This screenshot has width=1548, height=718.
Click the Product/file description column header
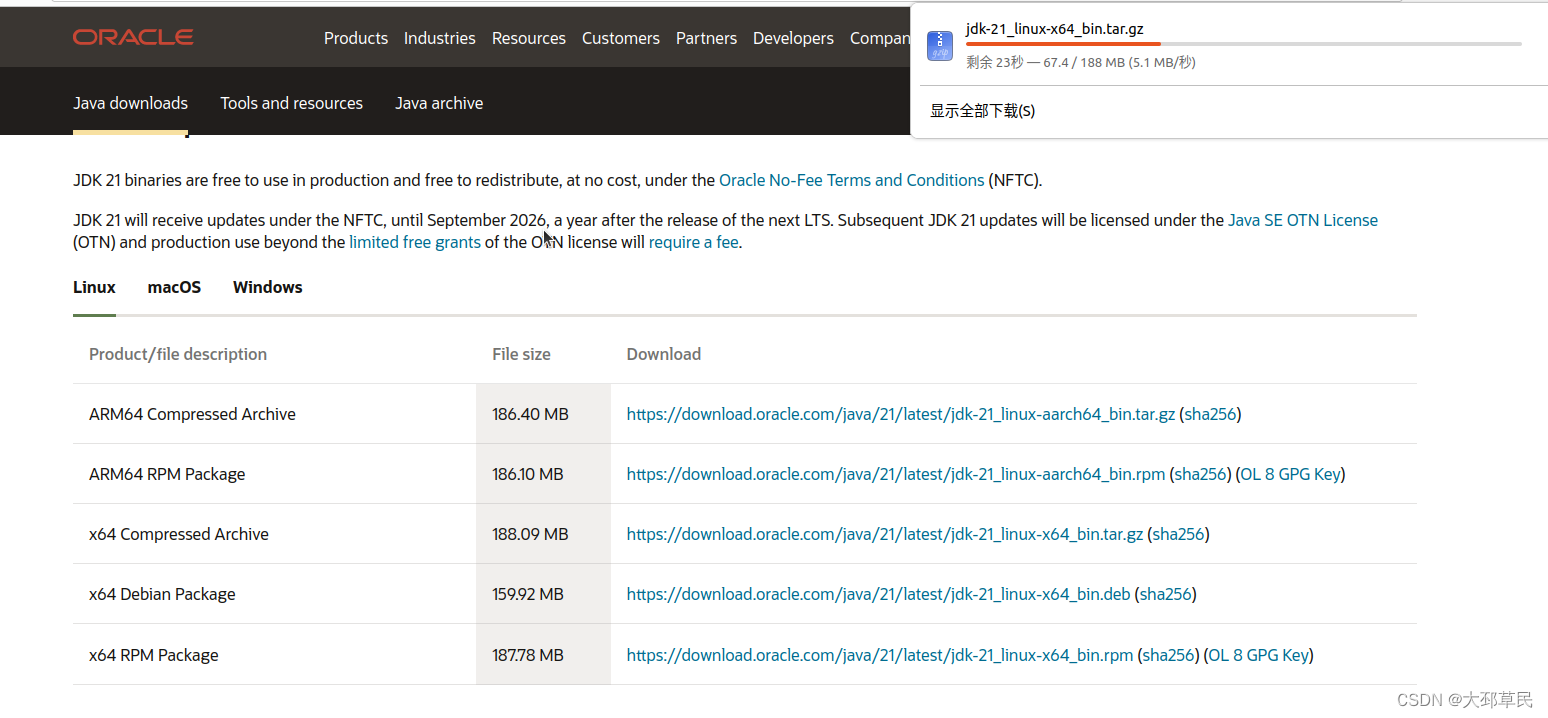[178, 354]
